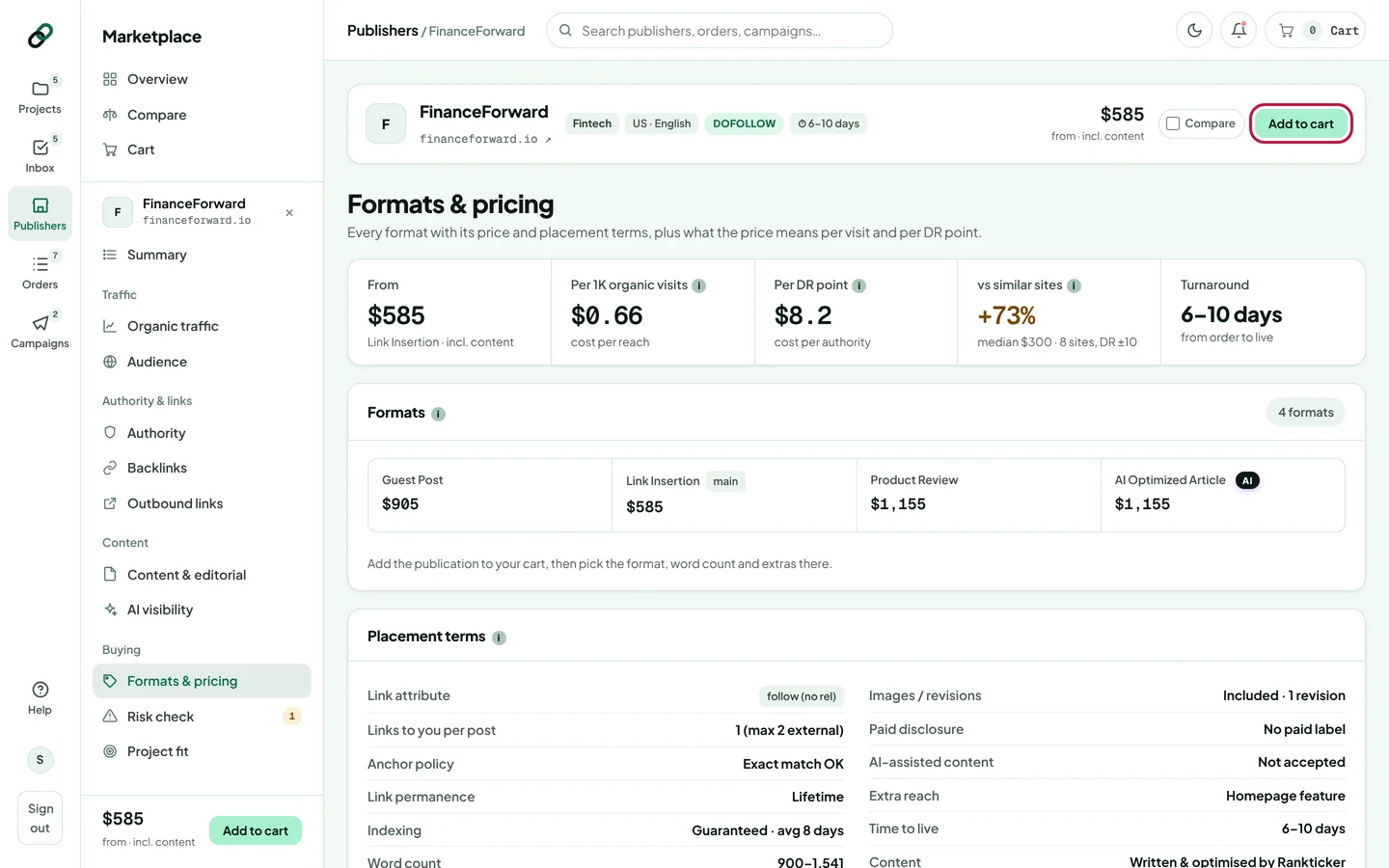
Task: Open Backlinks section
Action: 202,468
